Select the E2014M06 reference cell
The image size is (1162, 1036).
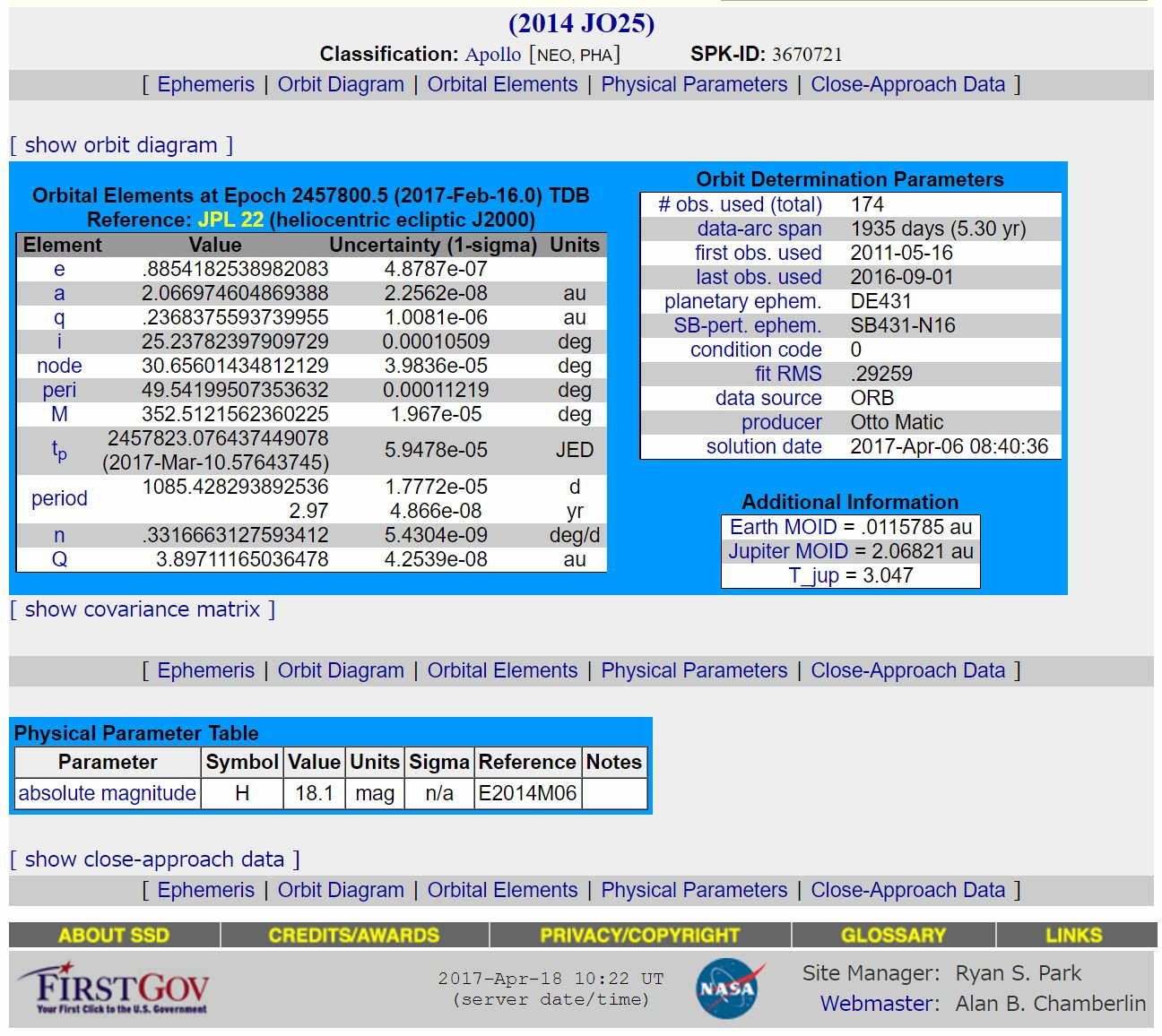click(x=527, y=793)
